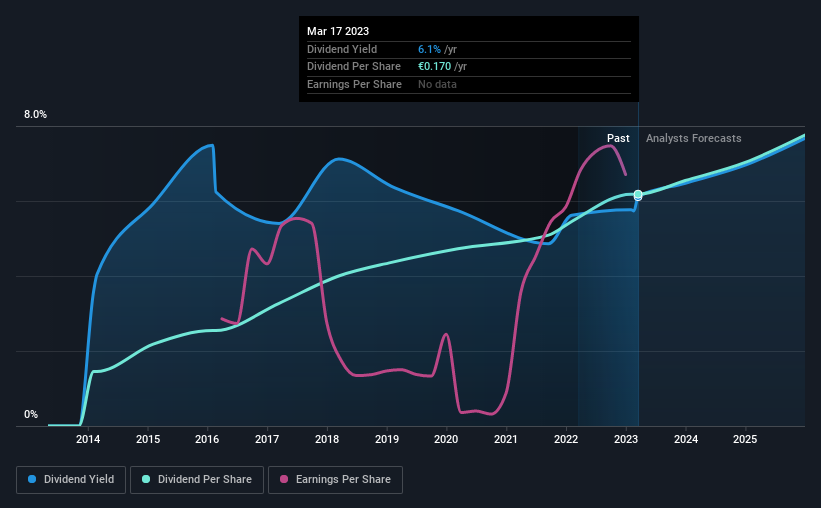Click Dividend Yield label in tooltip
Viewport: 821px width, 508px height.
tap(342, 49)
